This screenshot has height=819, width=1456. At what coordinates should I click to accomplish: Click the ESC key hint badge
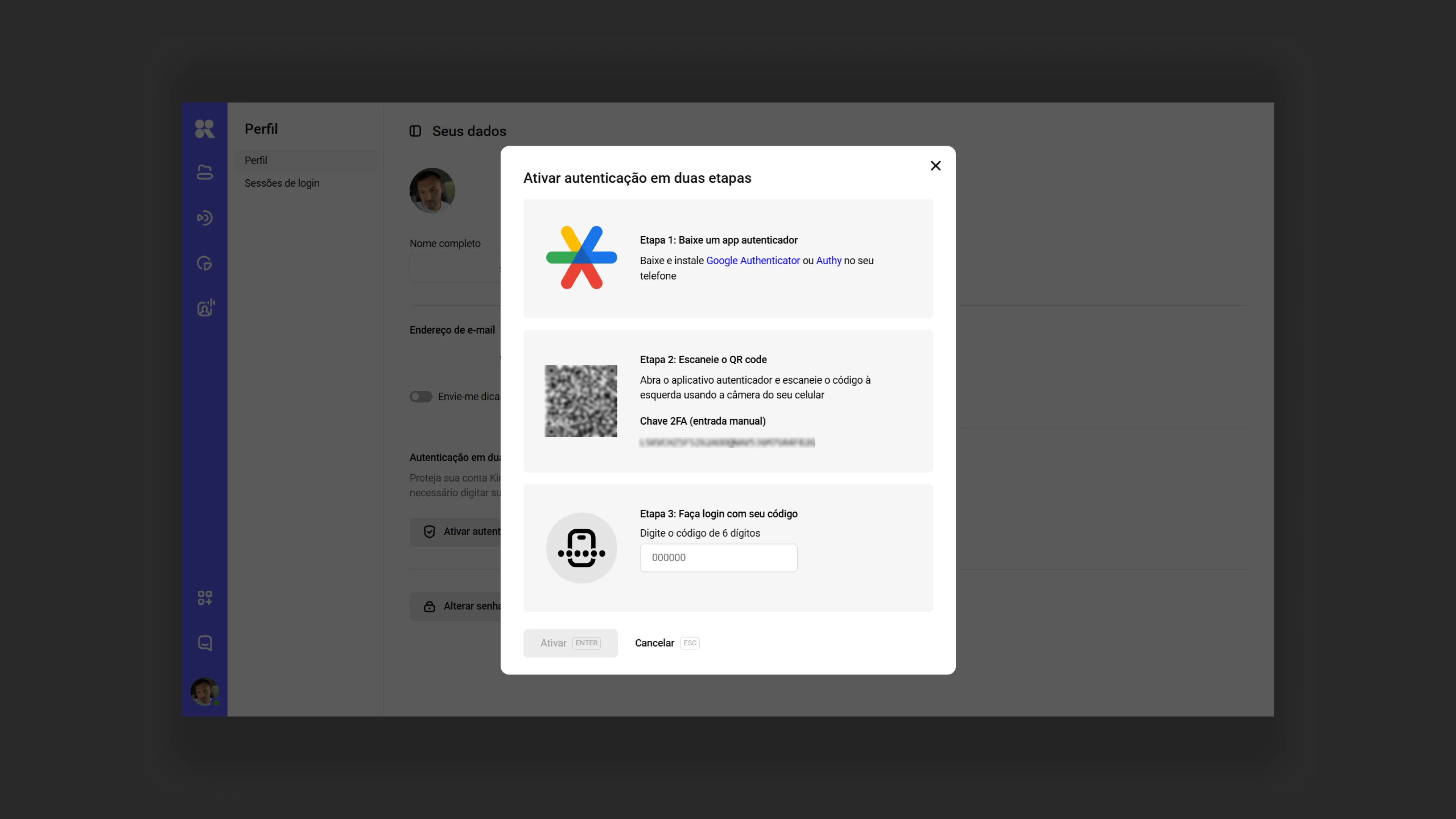(690, 643)
